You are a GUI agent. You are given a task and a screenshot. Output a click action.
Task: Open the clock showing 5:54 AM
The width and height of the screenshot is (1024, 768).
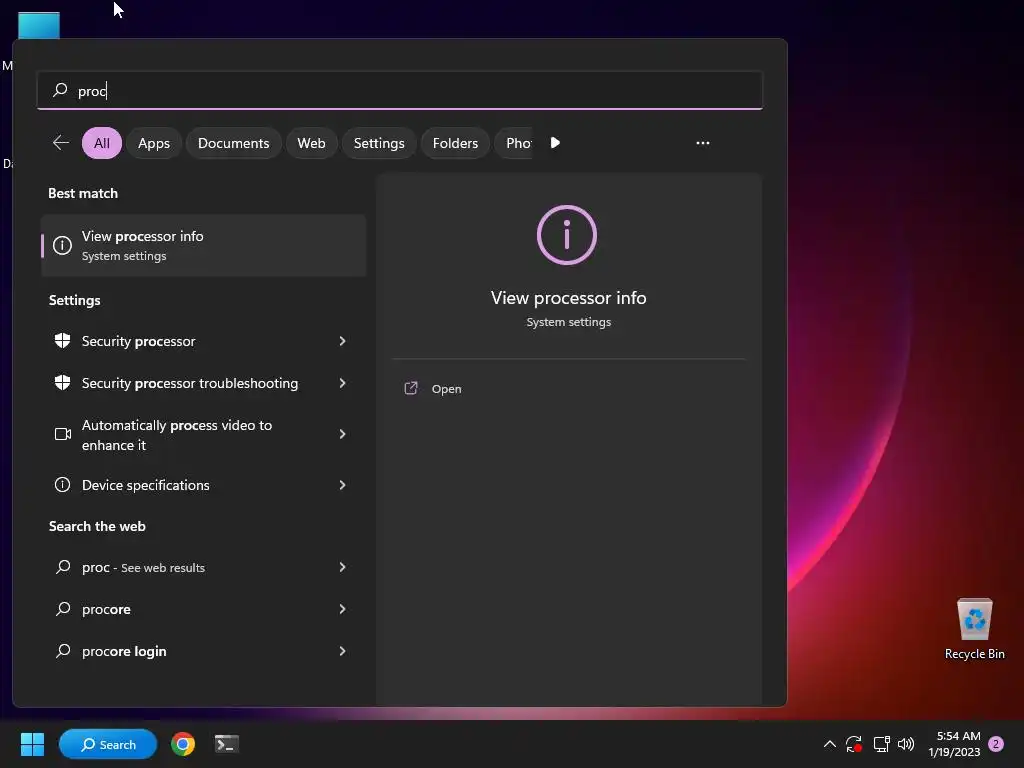pos(955,744)
